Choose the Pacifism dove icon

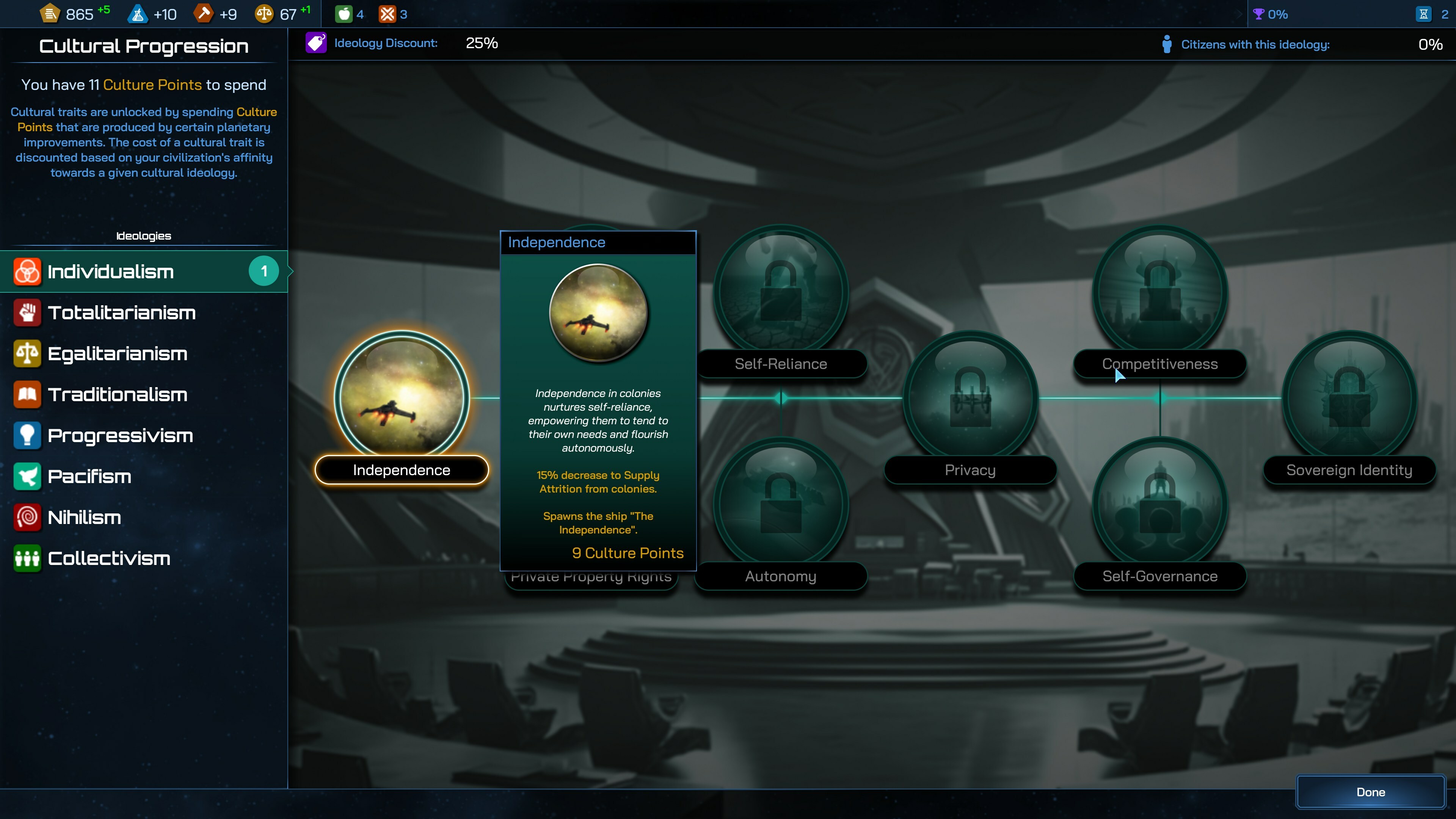27,477
